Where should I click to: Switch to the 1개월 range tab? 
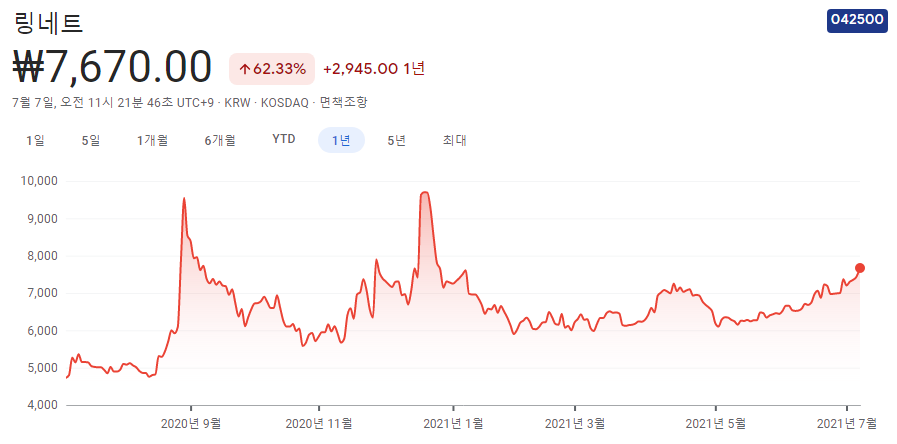(152, 140)
